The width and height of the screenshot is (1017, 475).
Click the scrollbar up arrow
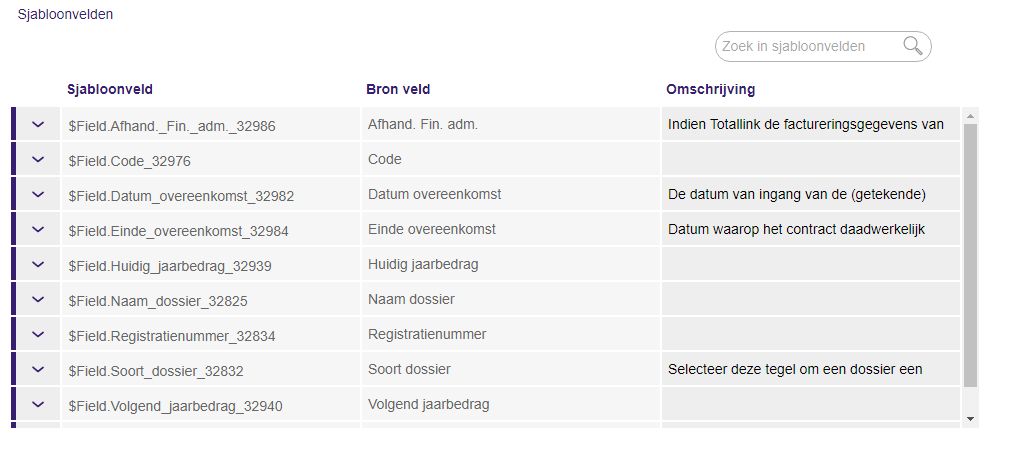(970, 116)
